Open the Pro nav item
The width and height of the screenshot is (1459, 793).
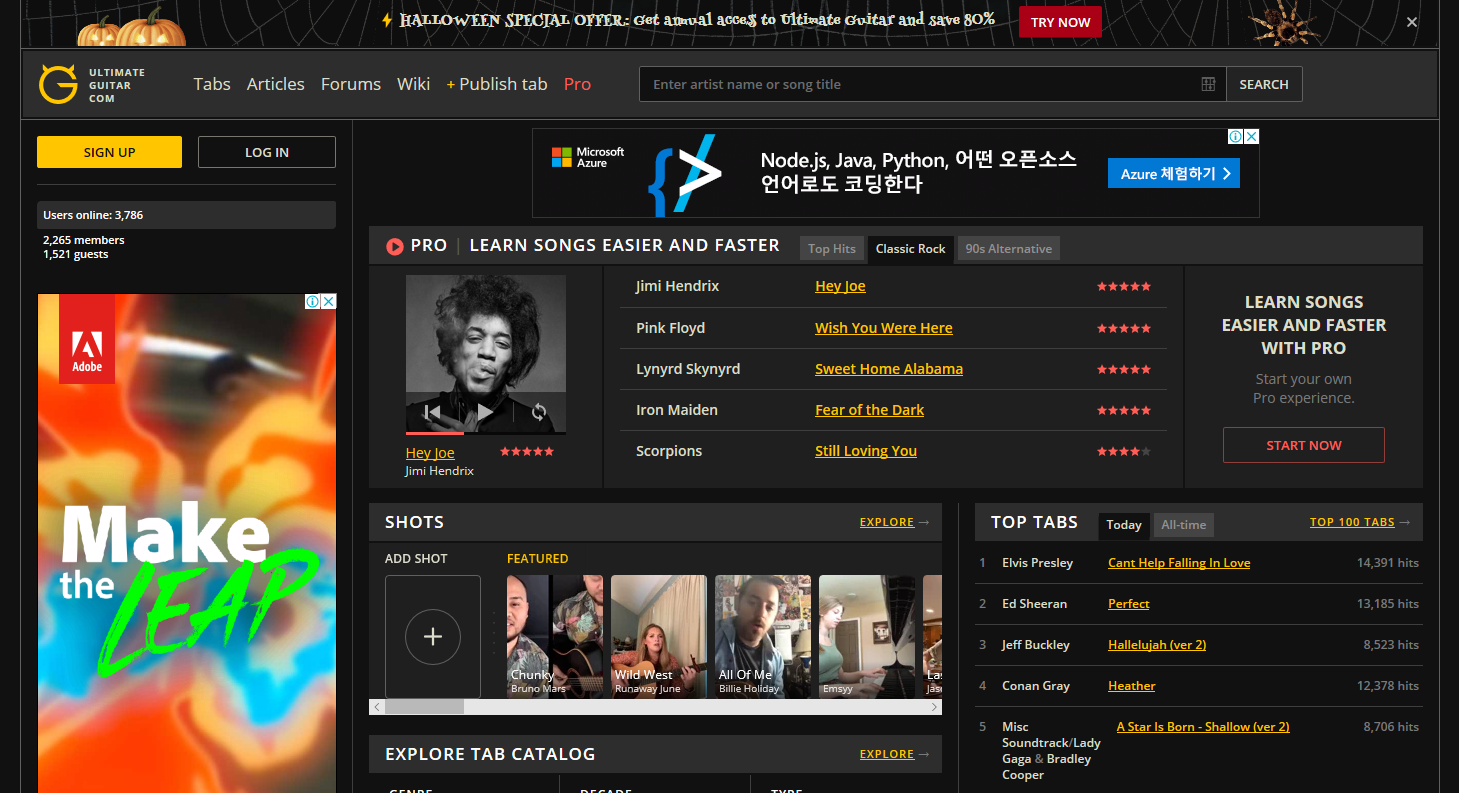click(577, 84)
